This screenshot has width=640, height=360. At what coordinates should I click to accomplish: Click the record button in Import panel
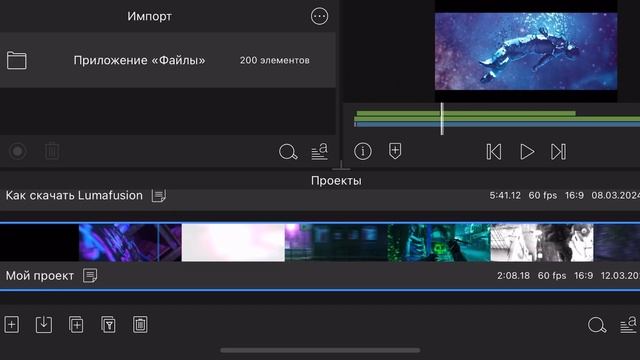pyautogui.click(x=18, y=151)
